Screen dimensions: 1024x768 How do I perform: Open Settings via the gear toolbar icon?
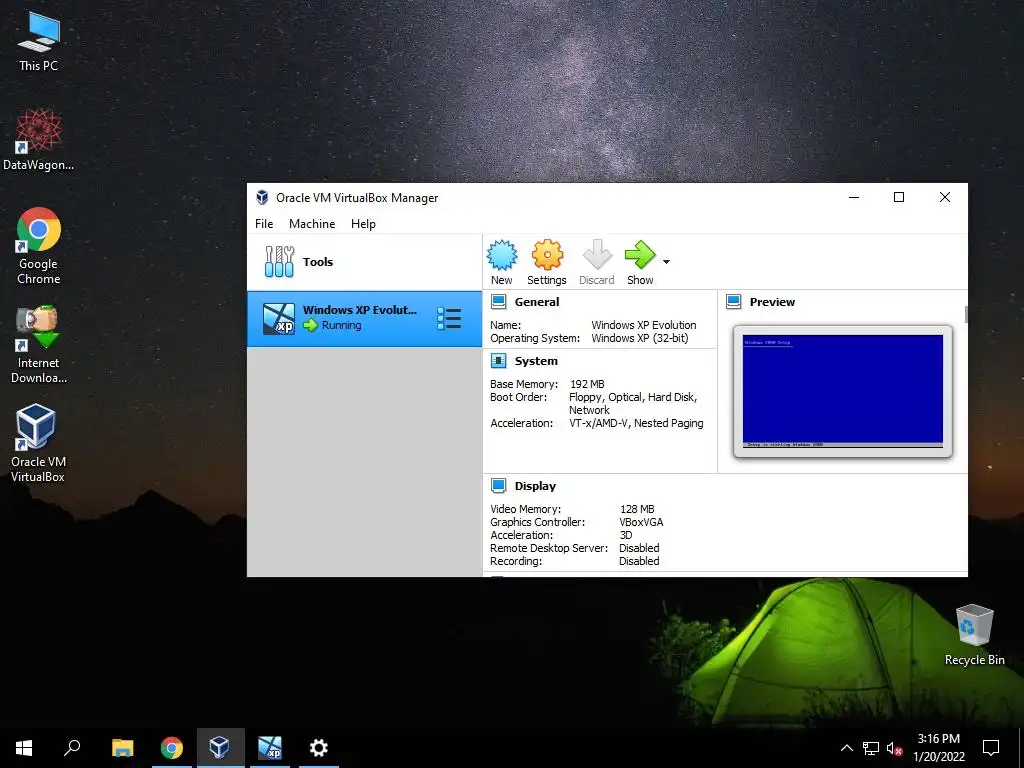[547, 255]
